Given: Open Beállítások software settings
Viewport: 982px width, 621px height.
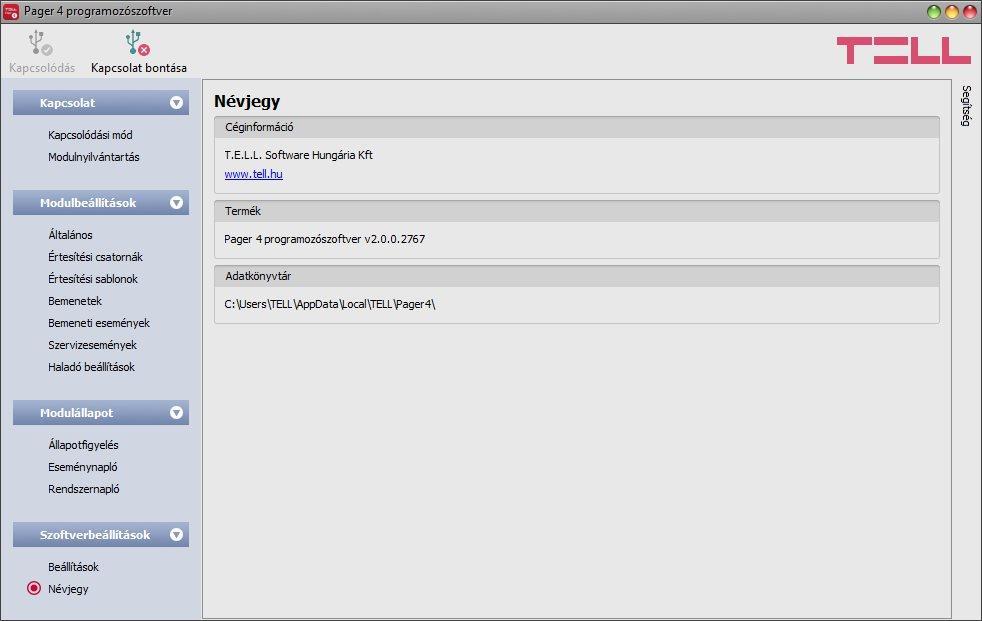Looking at the screenshot, I should point(73,567).
